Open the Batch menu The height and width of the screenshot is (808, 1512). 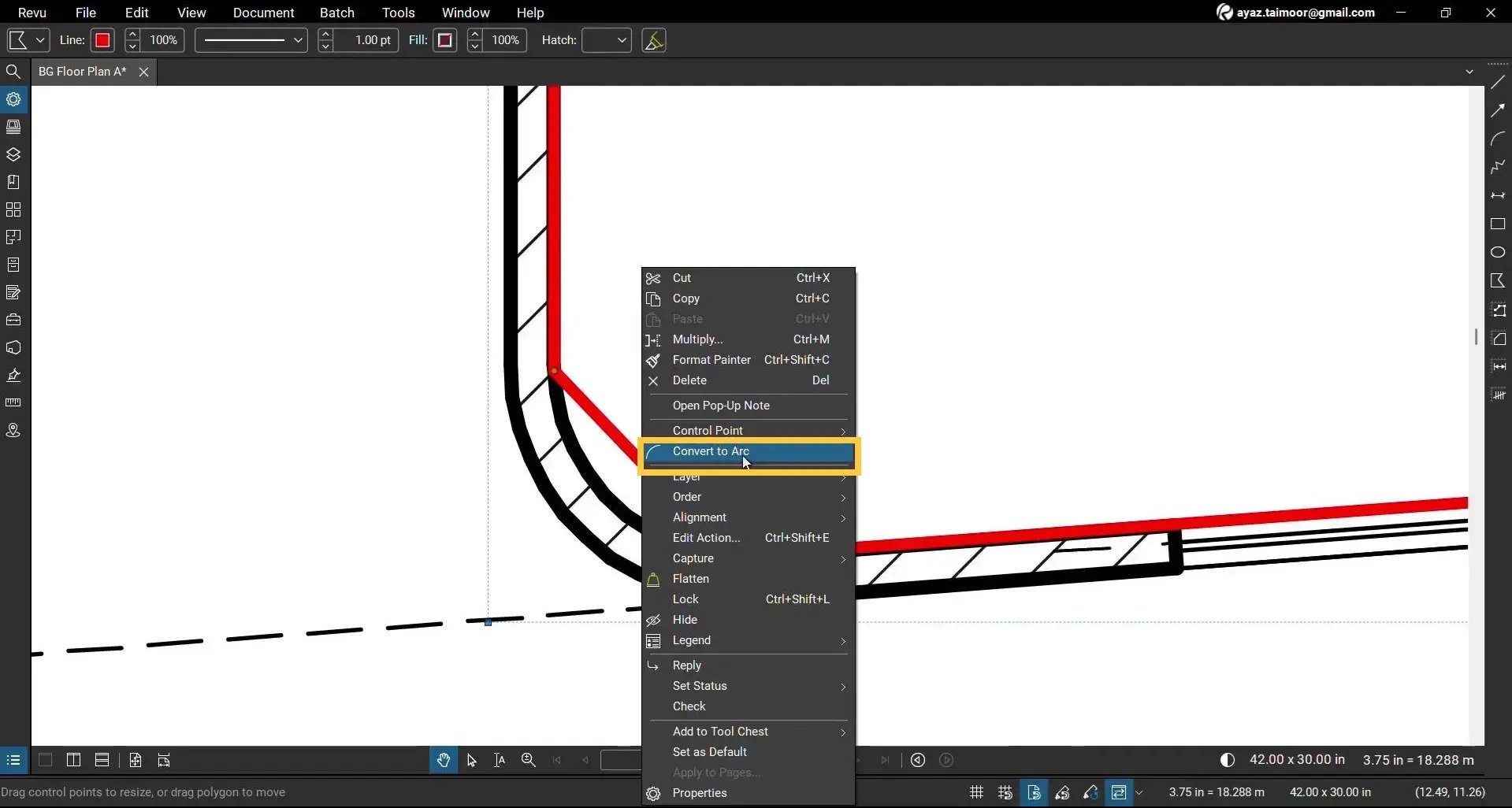click(337, 13)
